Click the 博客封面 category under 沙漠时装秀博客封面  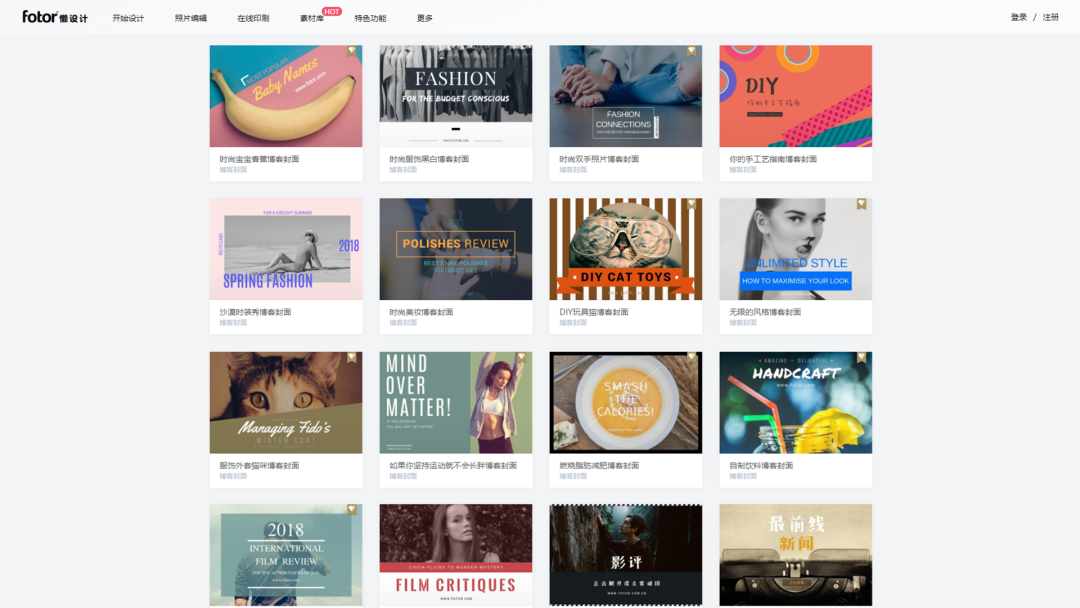(x=233, y=322)
